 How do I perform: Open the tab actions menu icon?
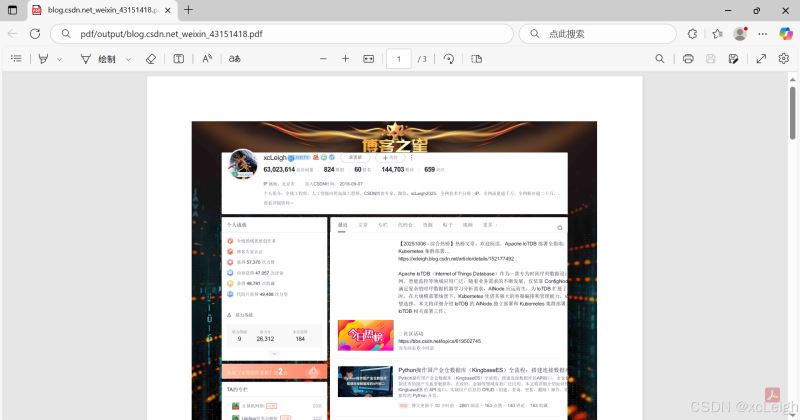click(12, 10)
